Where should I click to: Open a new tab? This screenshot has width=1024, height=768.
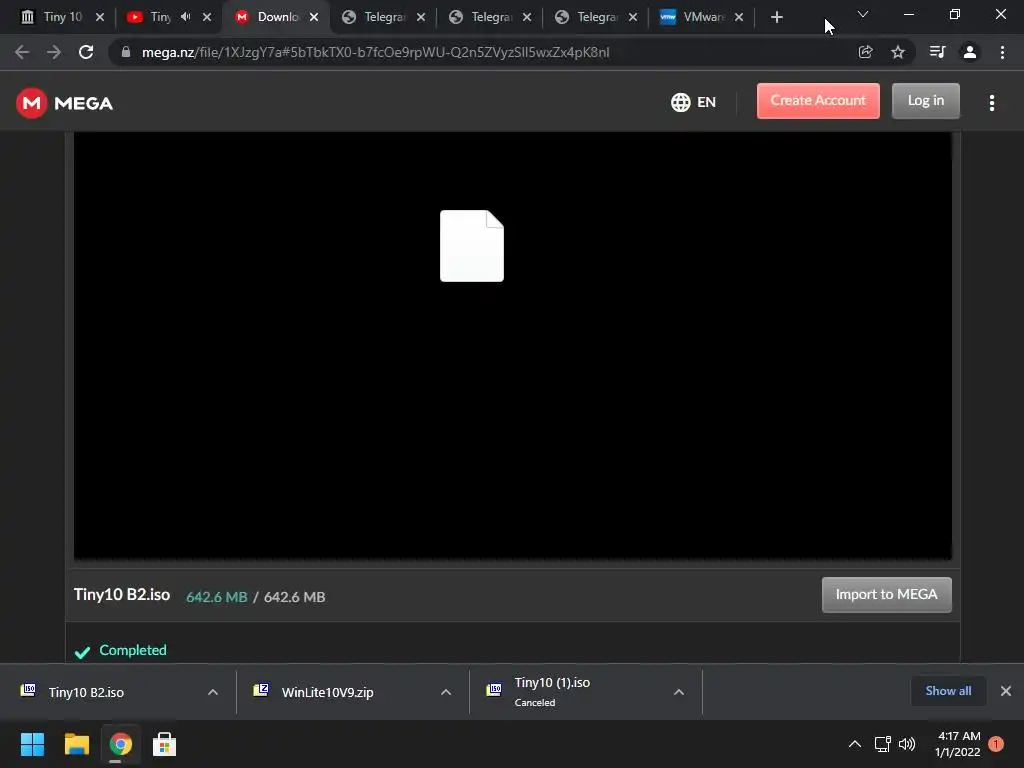(x=776, y=17)
